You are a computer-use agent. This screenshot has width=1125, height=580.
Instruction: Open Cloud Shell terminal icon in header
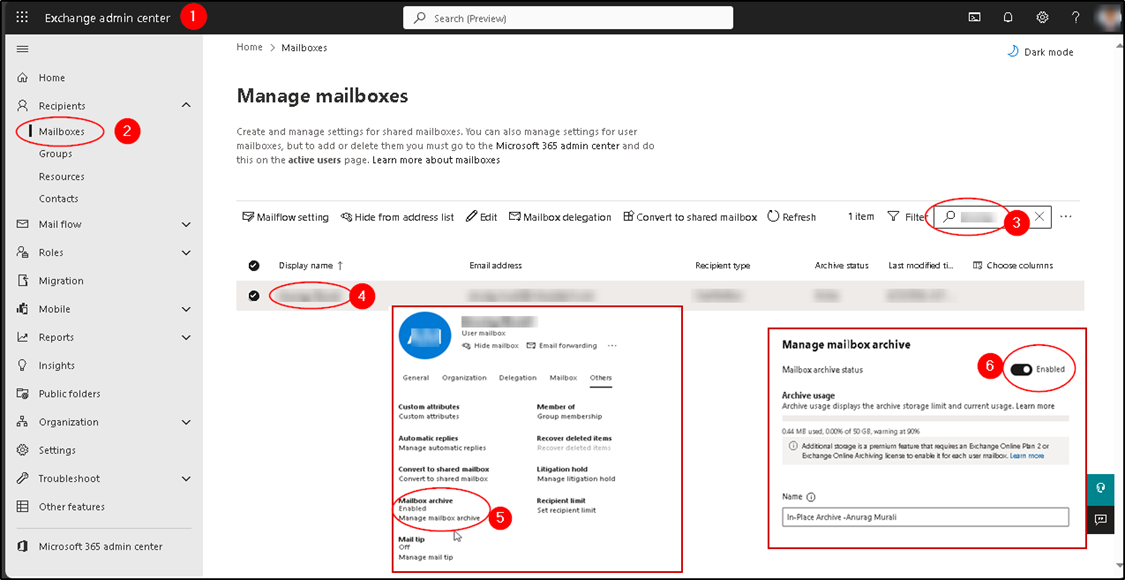tap(974, 18)
